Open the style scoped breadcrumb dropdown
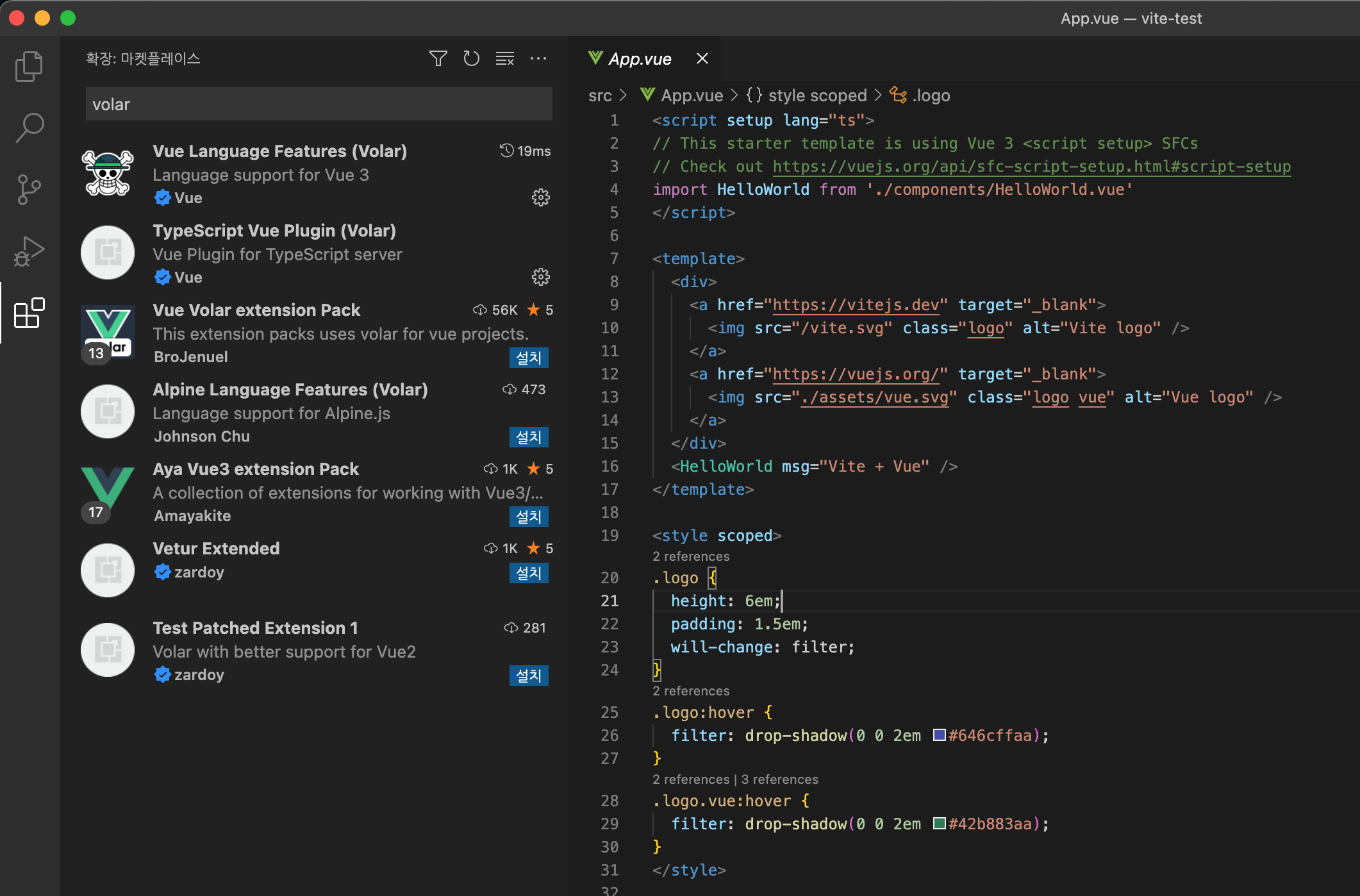The image size is (1360, 896). pyautogui.click(x=817, y=95)
